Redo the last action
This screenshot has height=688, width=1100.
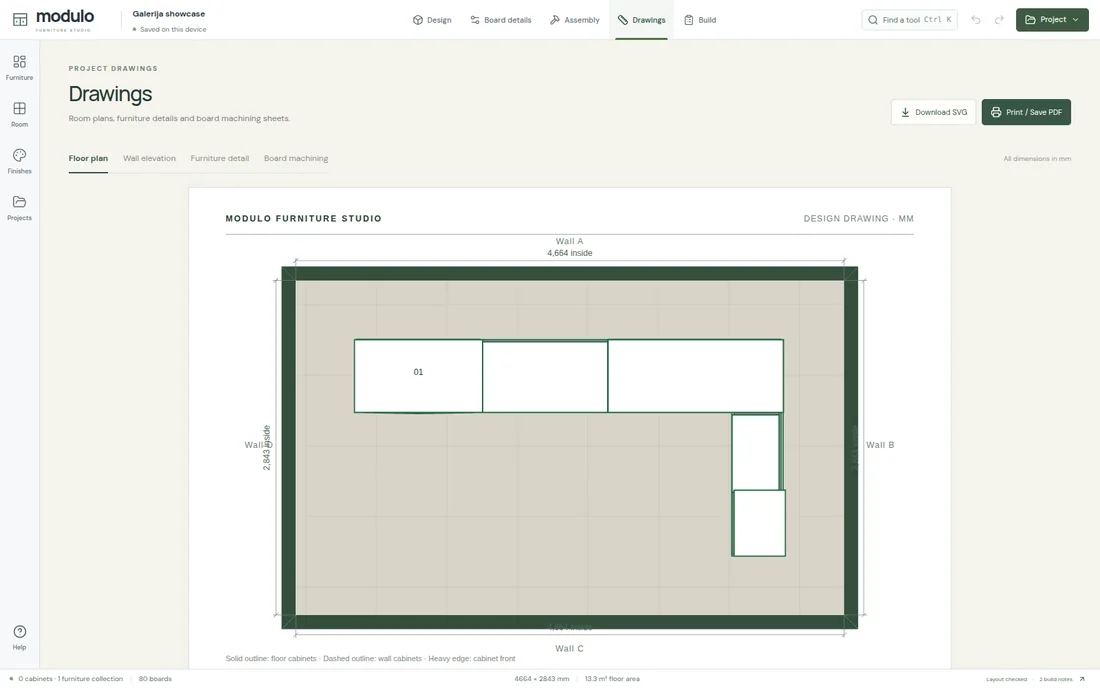[999, 20]
